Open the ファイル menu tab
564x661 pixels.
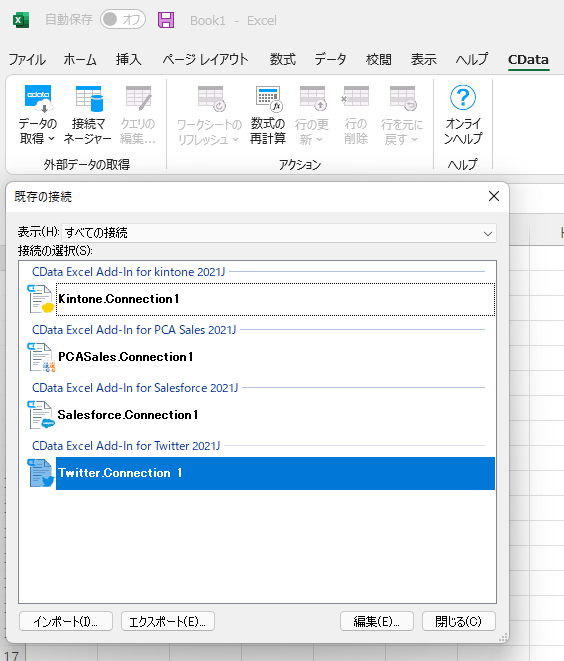[x=27, y=59]
